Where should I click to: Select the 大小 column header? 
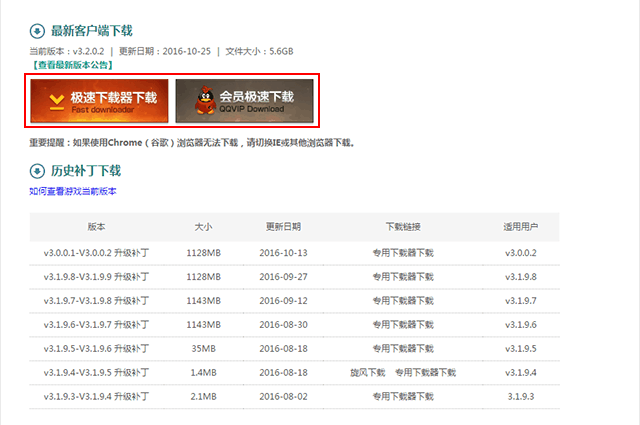point(203,227)
